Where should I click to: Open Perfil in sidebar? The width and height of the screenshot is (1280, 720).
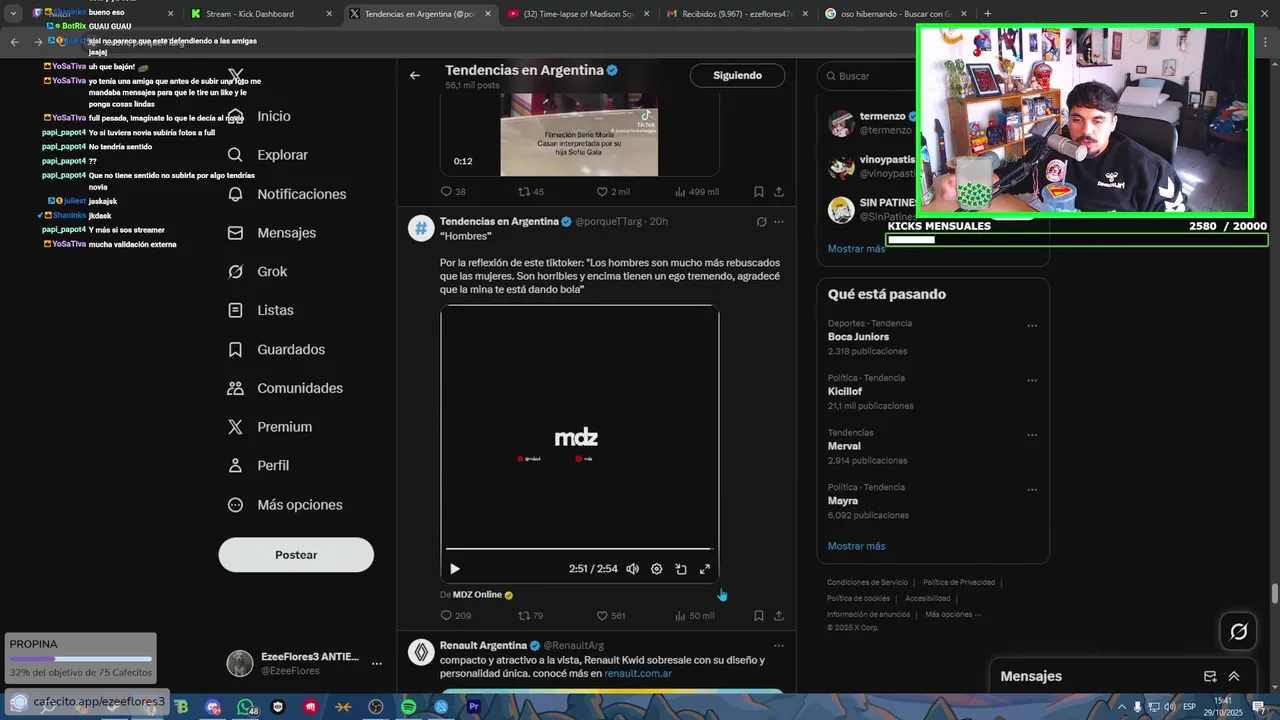pyautogui.click(x=258, y=466)
